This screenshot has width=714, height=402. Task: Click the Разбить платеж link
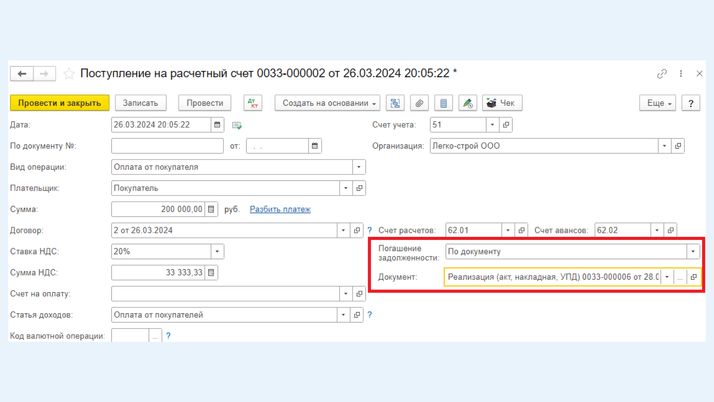click(280, 210)
